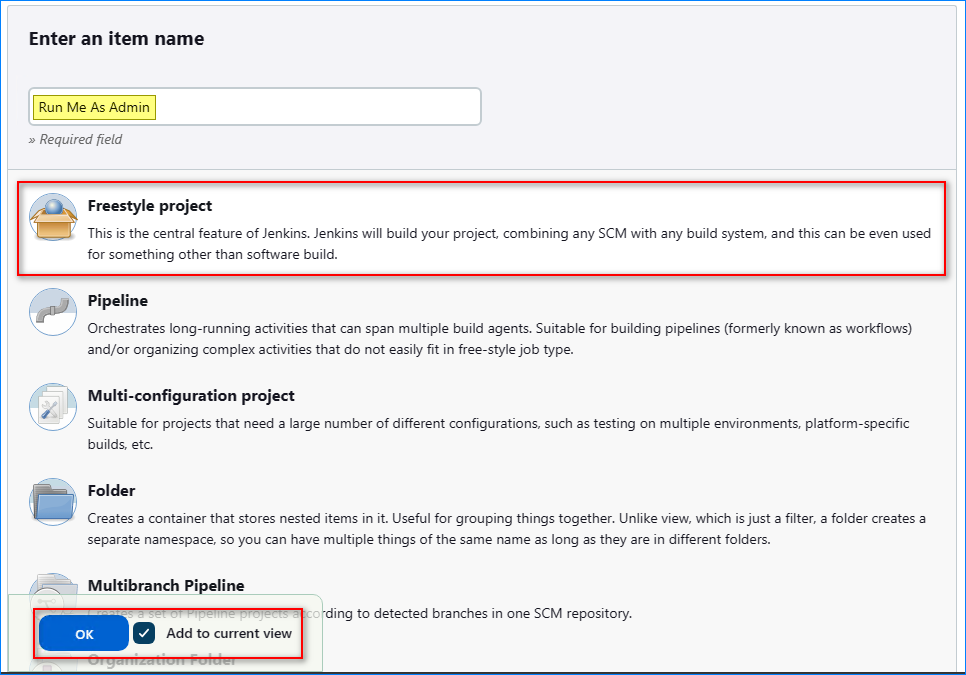Image resolution: width=966 pixels, height=675 pixels.
Task: Click the Folder description about nested items
Action: pyautogui.click(x=506, y=528)
